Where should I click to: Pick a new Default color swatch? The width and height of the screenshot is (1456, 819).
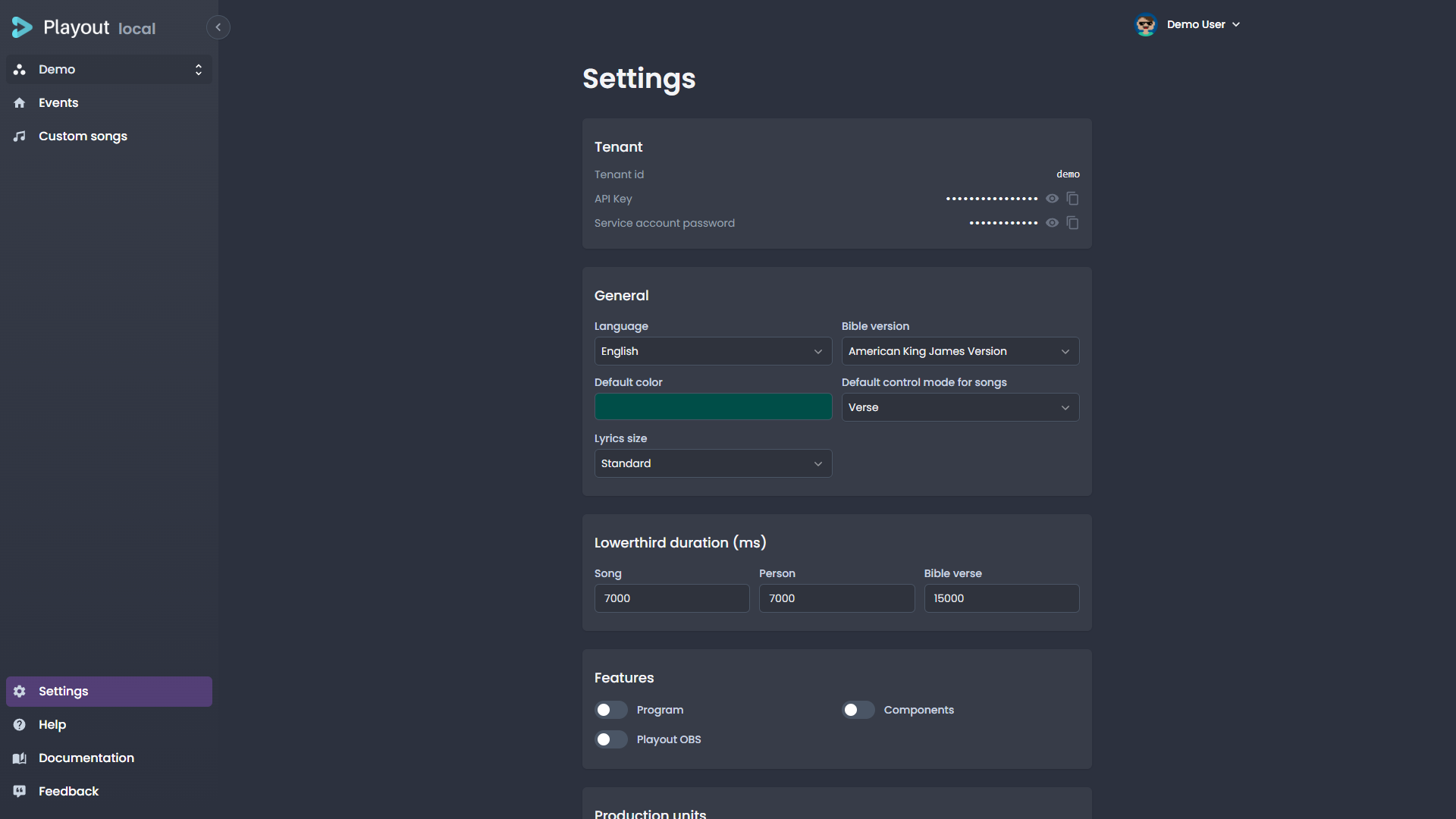[713, 406]
